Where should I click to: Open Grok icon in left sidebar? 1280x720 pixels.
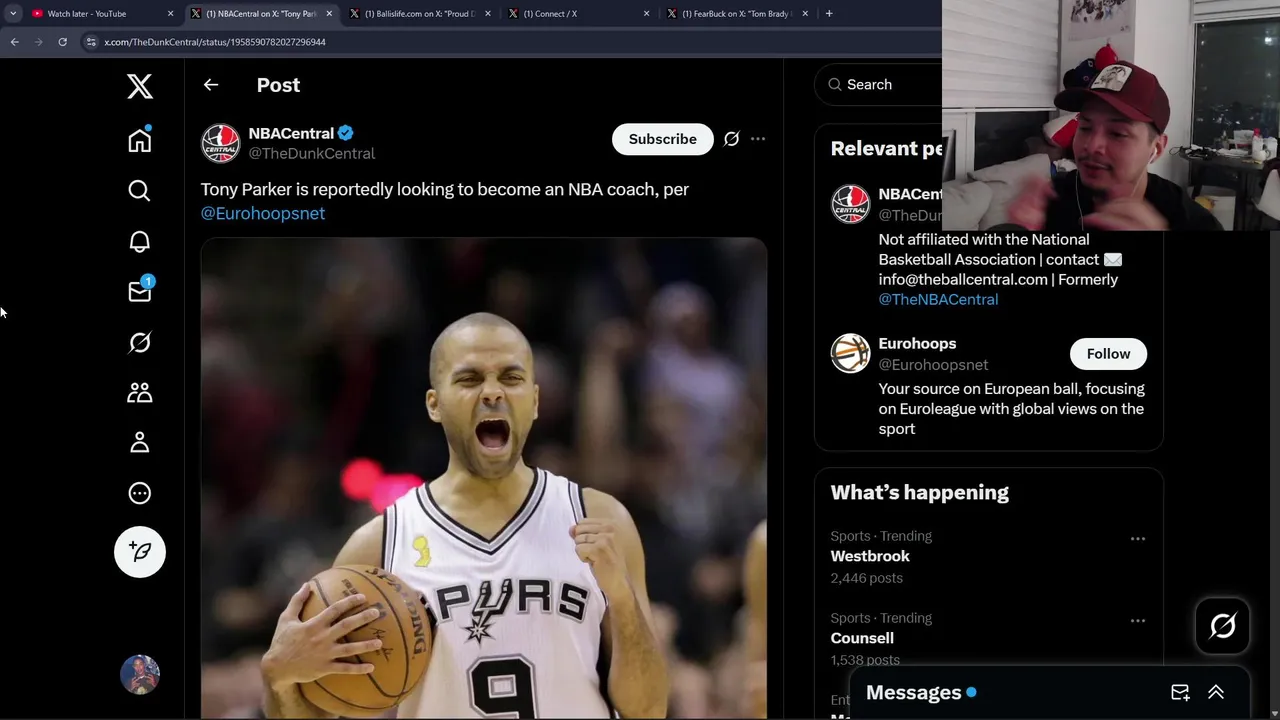coord(140,342)
